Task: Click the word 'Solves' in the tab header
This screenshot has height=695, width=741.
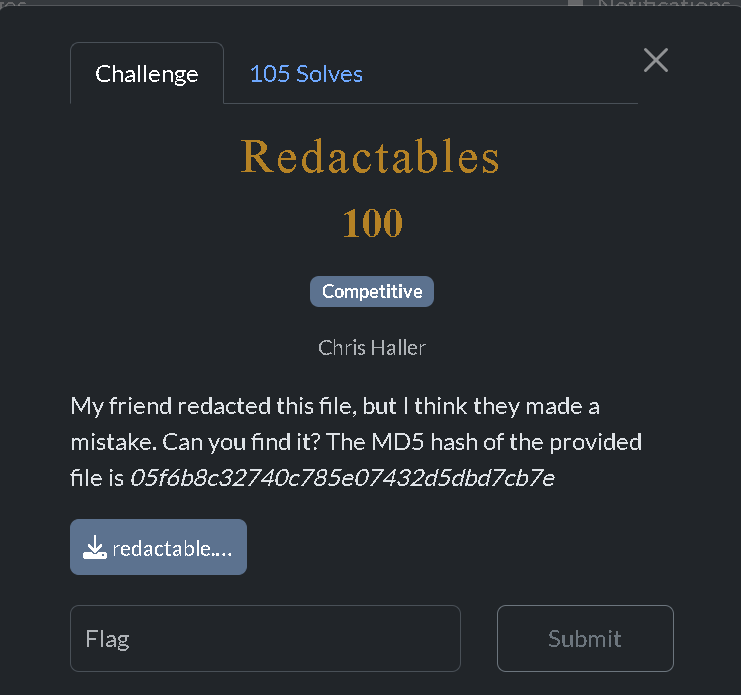Action: tap(329, 74)
